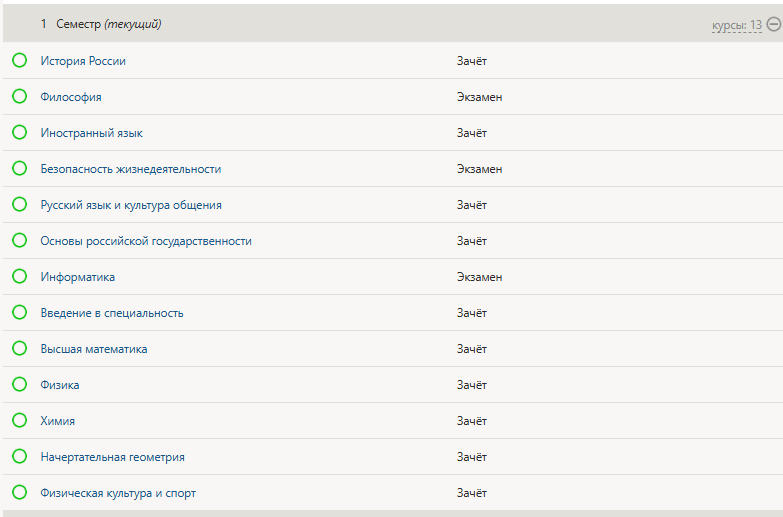783x517 pixels.
Task: Click the green circle beside Химия
Action: [x=19, y=421]
